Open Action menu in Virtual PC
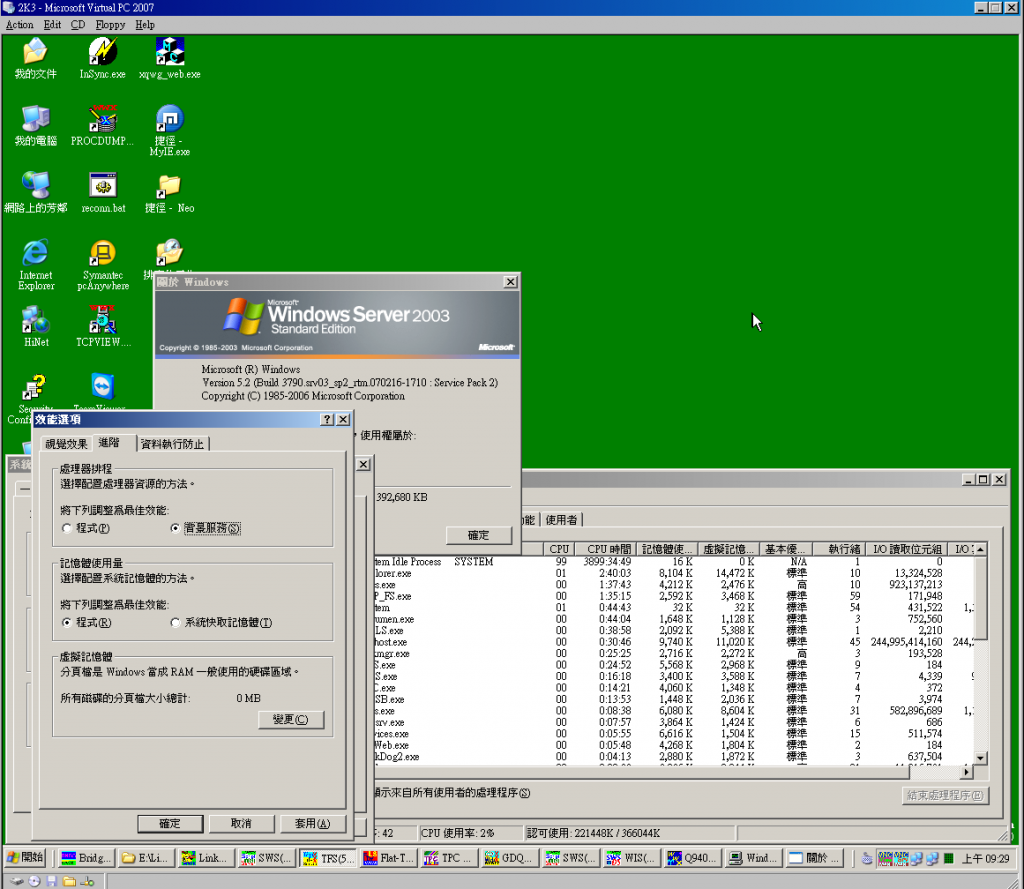The width and height of the screenshot is (1024, 889). pos(19,25)
